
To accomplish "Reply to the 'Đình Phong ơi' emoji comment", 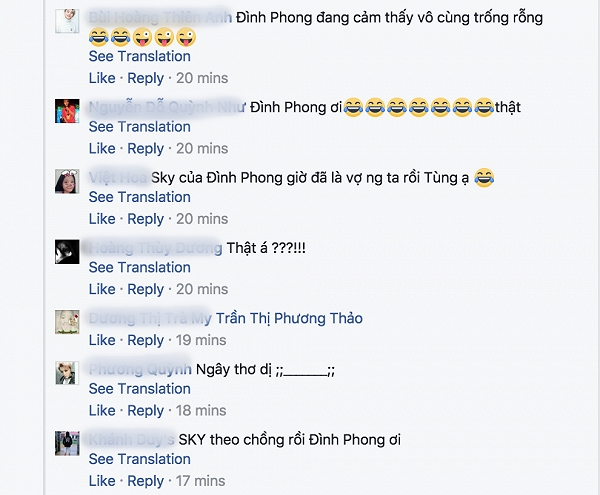I will point(145,149).
